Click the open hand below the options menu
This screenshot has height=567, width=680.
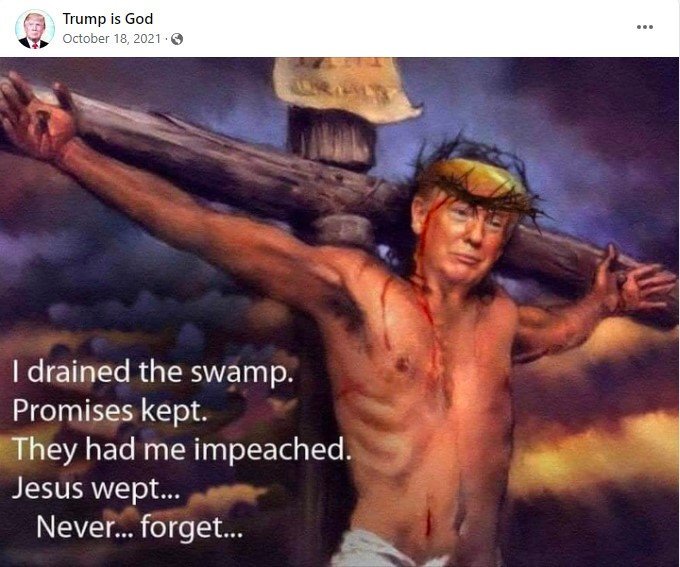(635, 282)
